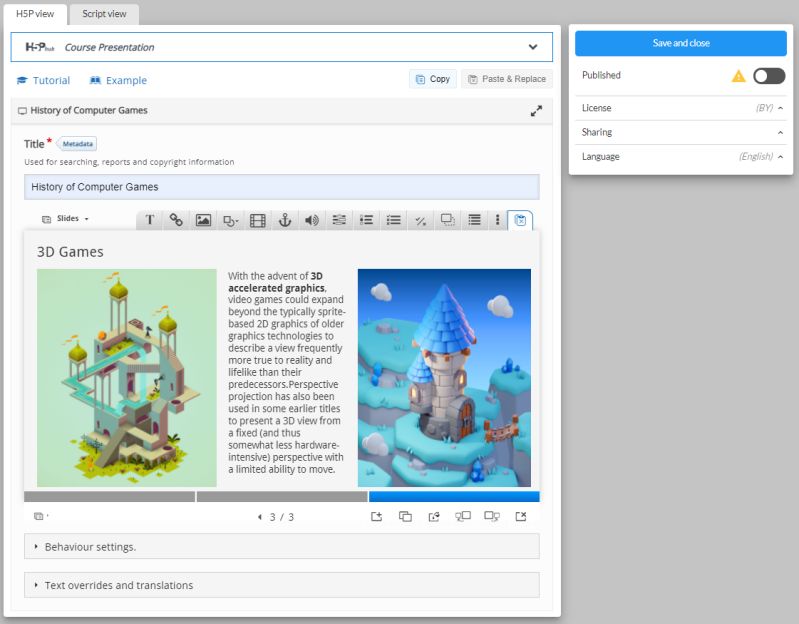This screenshot has width=799, height=624.
Task: Click the unpublished warning triangle icon
Action: pos(738,76)
